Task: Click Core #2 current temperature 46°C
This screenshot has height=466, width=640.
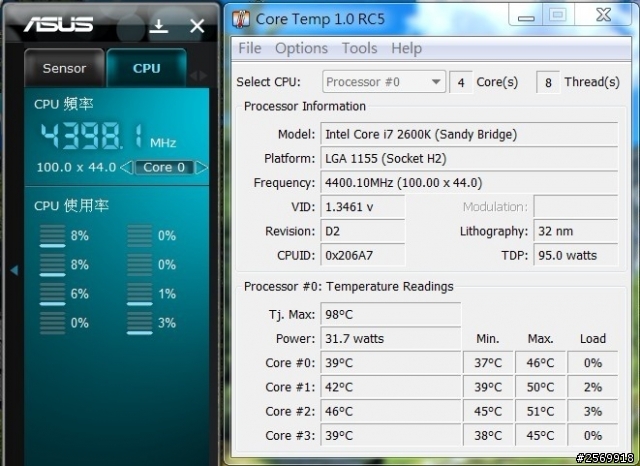Action: [x=391, y=411]
